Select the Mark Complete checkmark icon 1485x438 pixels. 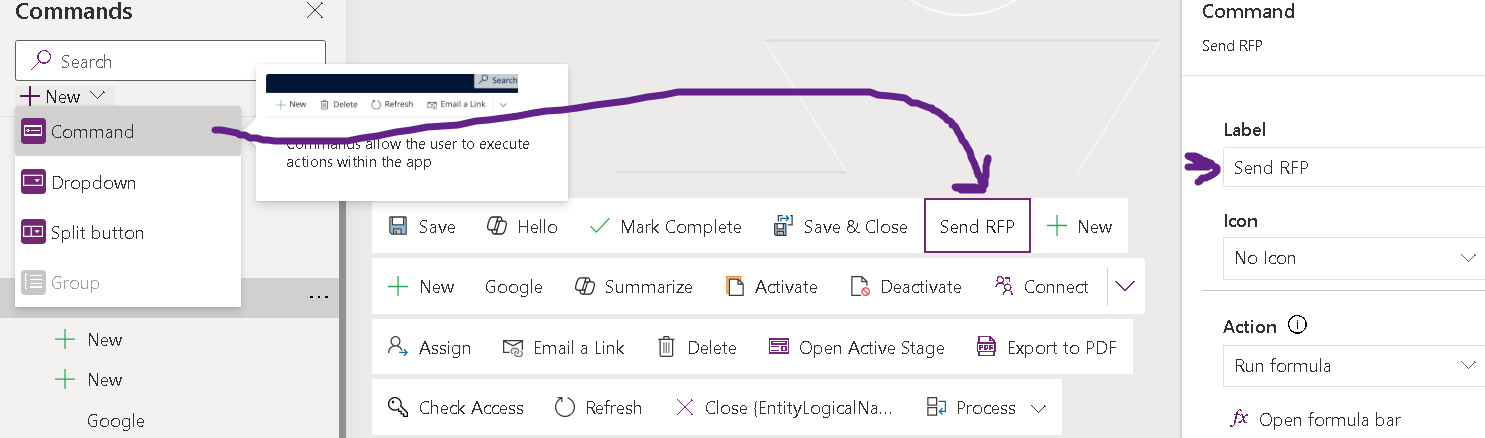599,226
